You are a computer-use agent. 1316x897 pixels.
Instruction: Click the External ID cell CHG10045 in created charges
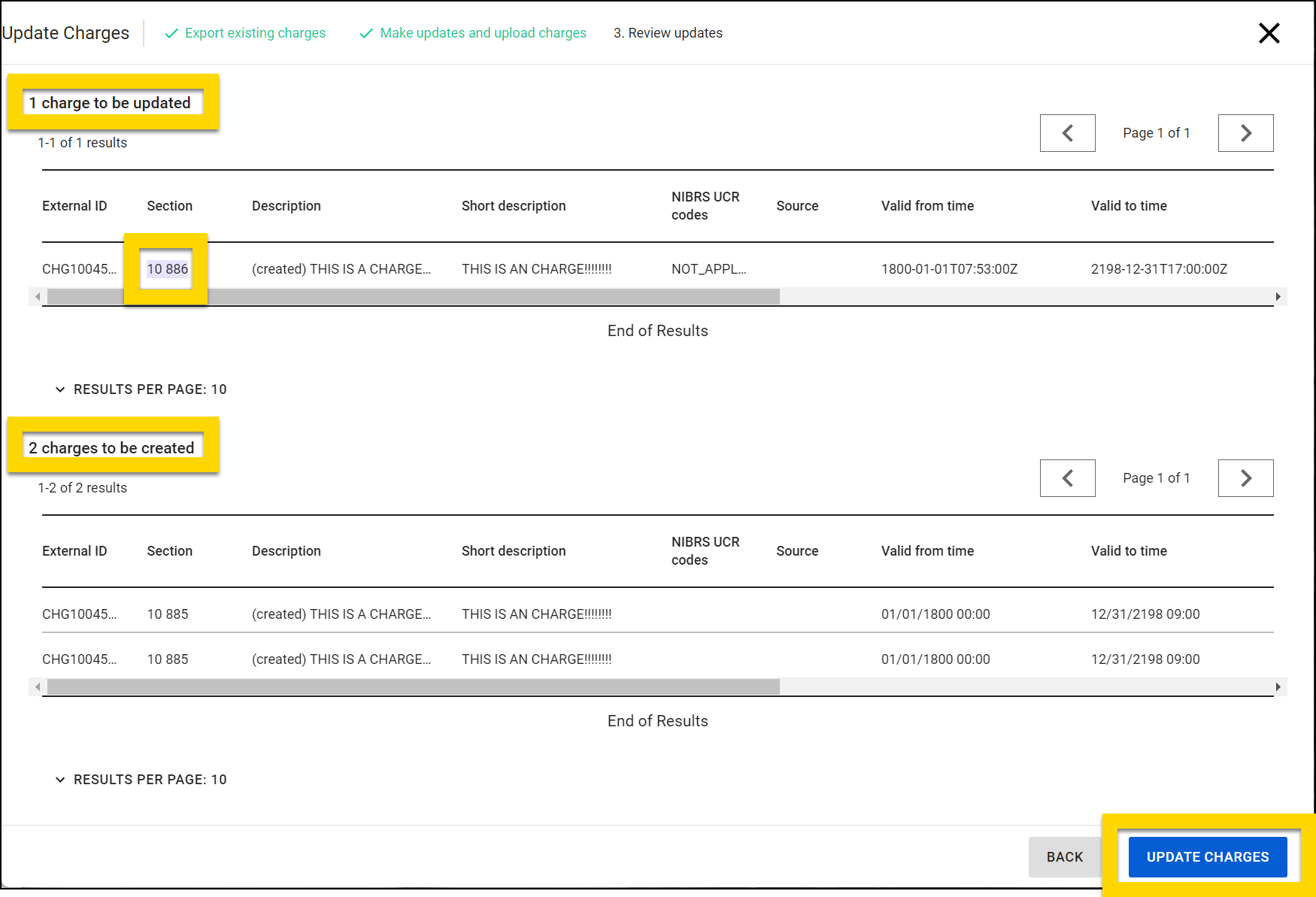click(x=79, y=614)
